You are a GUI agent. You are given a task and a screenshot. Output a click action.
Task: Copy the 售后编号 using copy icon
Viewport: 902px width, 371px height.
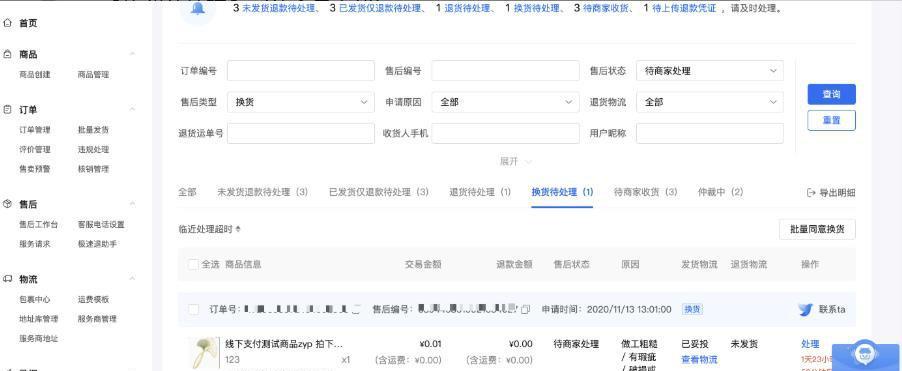pos(525,309)
